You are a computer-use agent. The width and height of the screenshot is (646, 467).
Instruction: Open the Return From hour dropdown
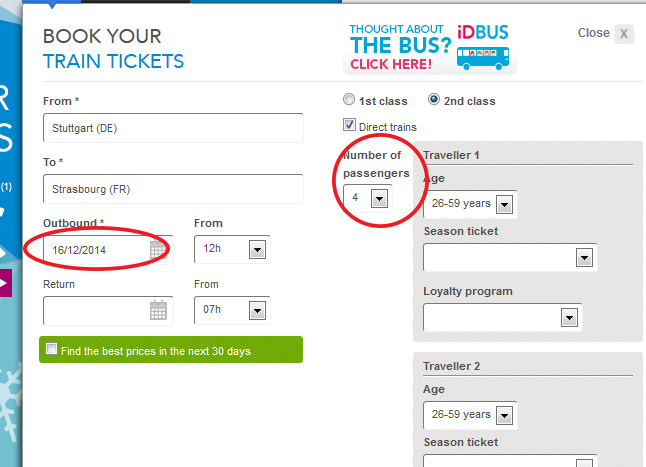click(x=232, y=310)
